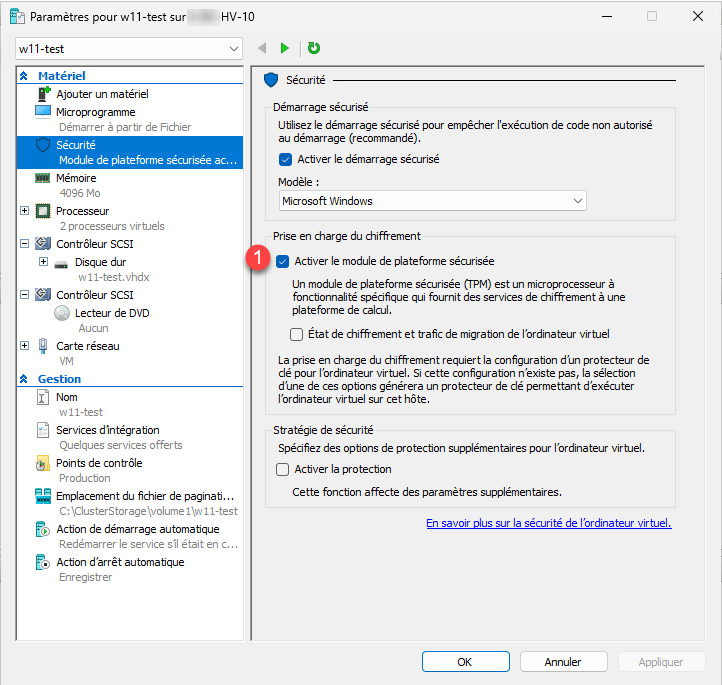Open the Modèle Microsoft Windows dropdown
This screenshot has height=685, width=722.
pos(432,201)
